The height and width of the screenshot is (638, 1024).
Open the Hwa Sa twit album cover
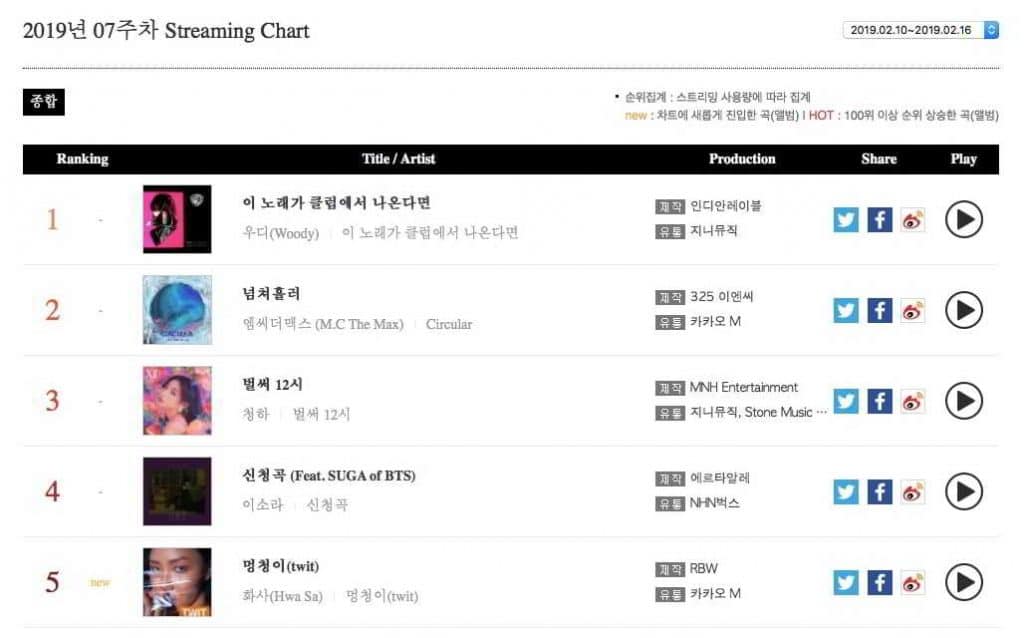[x=177, y=582]
